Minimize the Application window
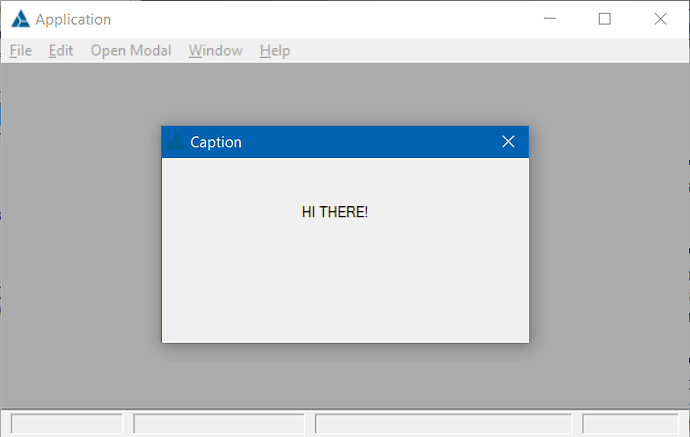Screen dimensions: 690x437 tap(549, 19)
